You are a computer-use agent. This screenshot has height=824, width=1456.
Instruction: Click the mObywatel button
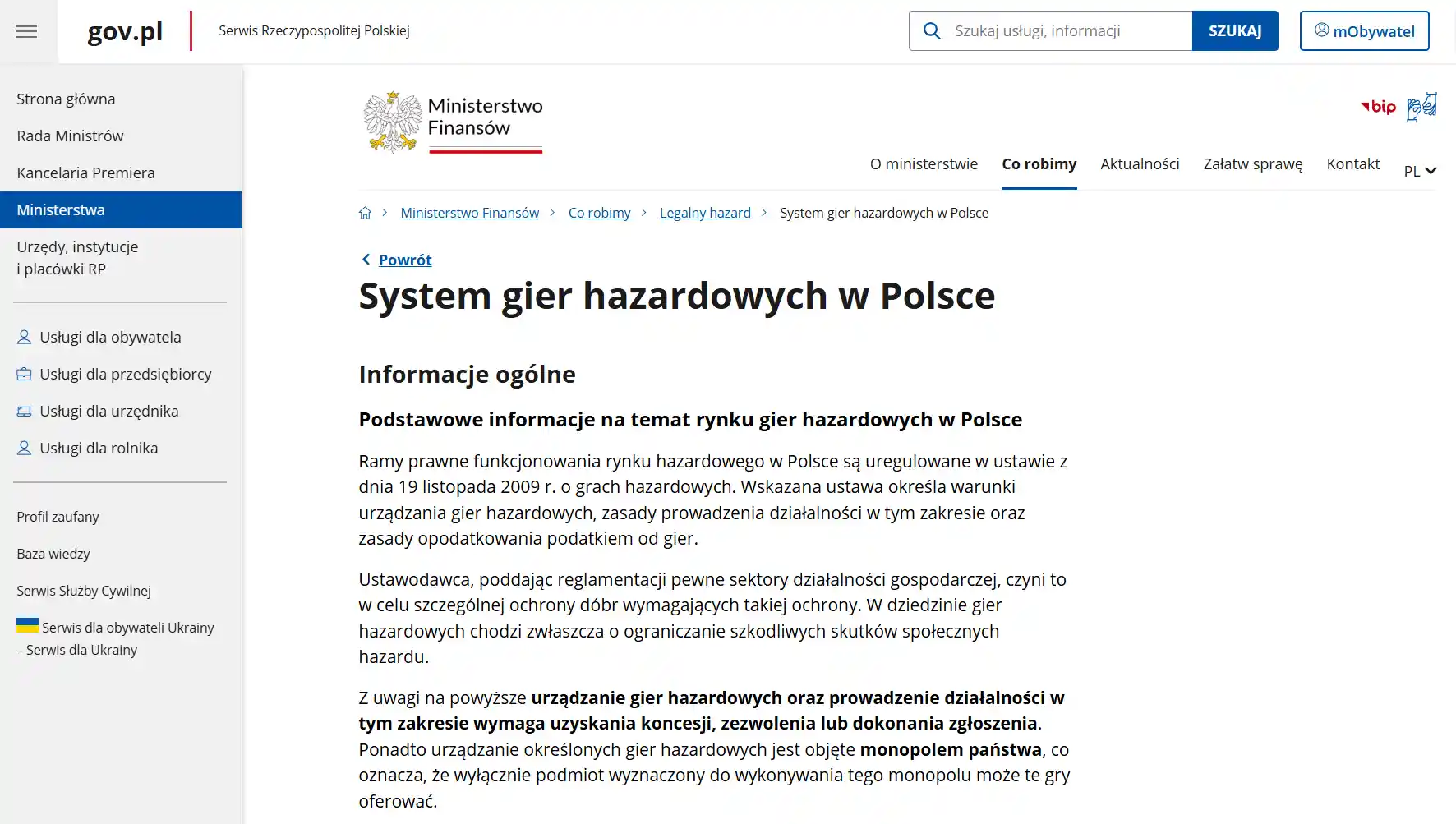pyautogui.click(x=1364, y=31)
